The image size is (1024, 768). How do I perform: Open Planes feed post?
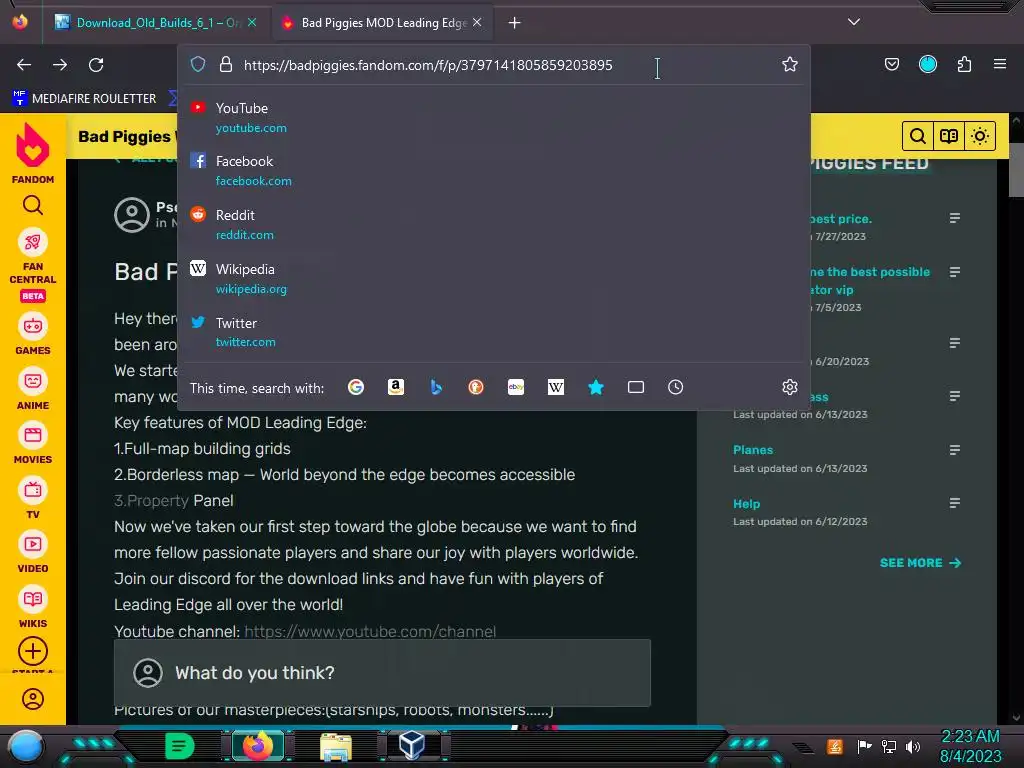click(x=753, y=450)
